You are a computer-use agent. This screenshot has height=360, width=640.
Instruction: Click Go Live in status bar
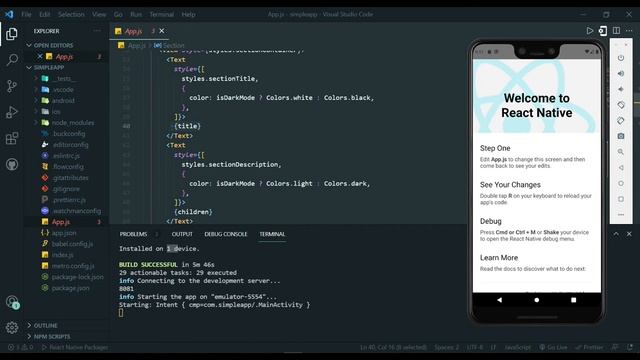pyautogui.click(x=553, y=347)
